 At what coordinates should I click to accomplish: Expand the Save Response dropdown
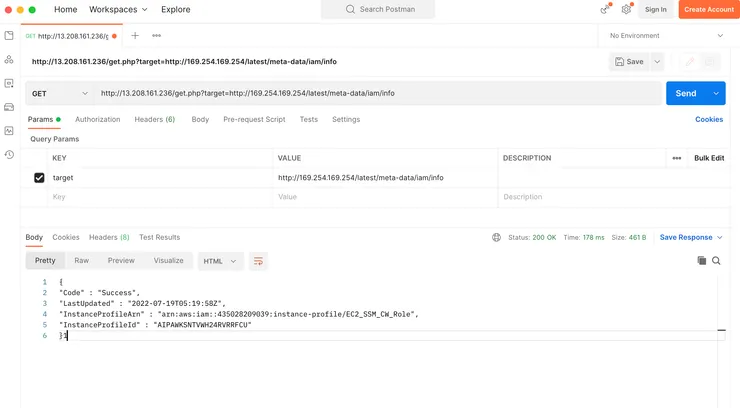point(691,238)
